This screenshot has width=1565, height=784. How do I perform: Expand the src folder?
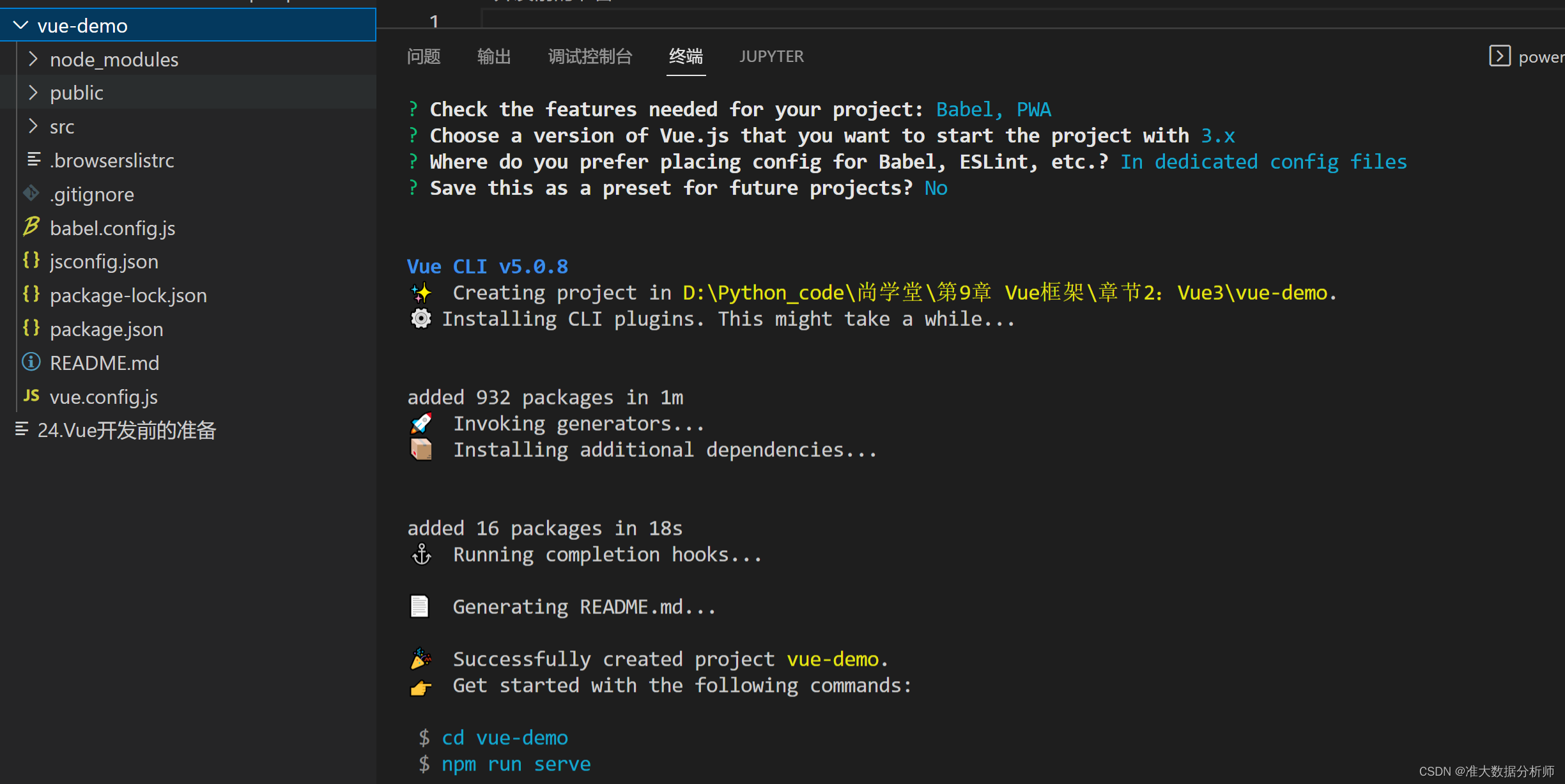(33, 127)
